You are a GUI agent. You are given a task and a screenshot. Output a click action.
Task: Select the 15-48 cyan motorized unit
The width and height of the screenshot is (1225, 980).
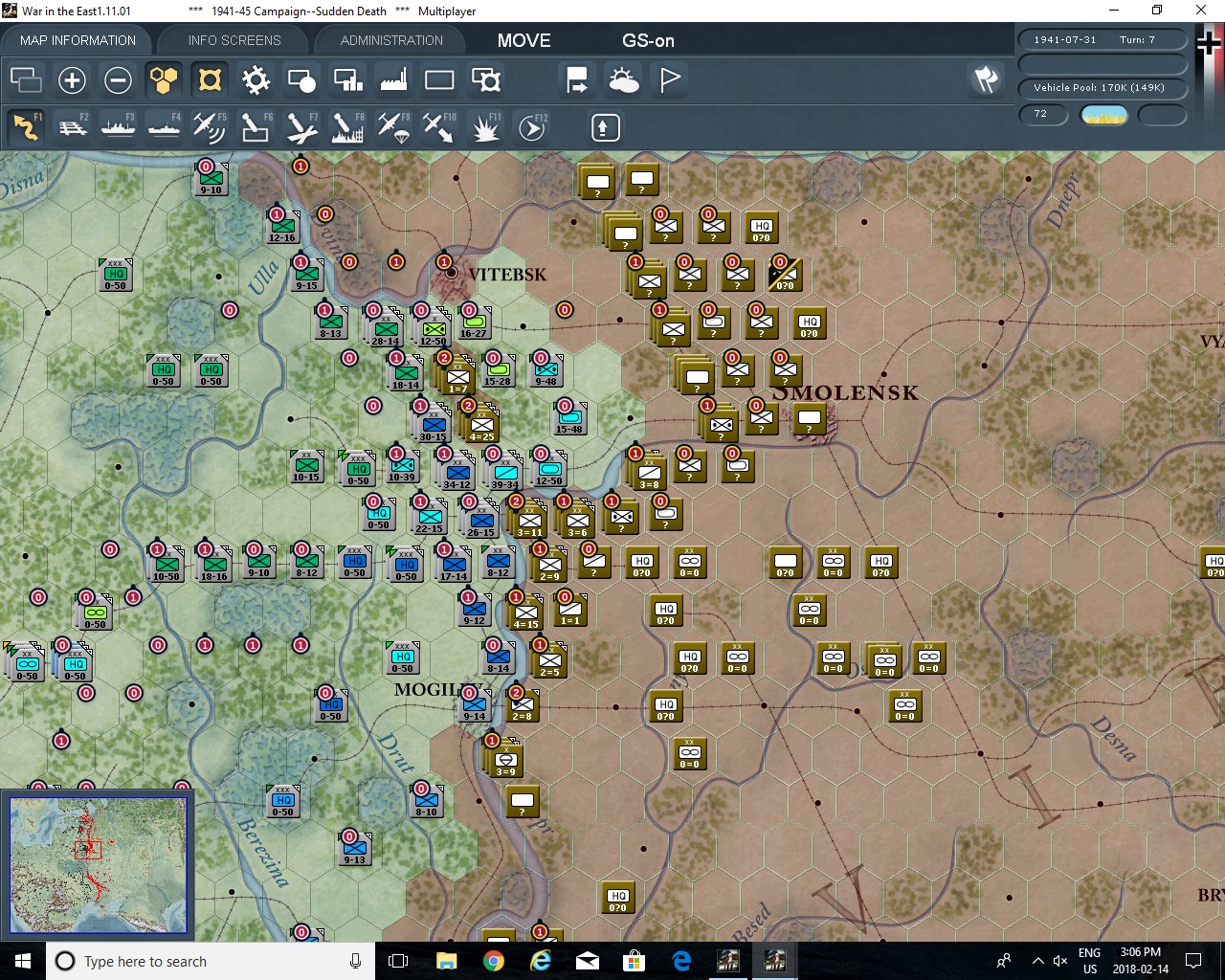[x=569, y=419]
